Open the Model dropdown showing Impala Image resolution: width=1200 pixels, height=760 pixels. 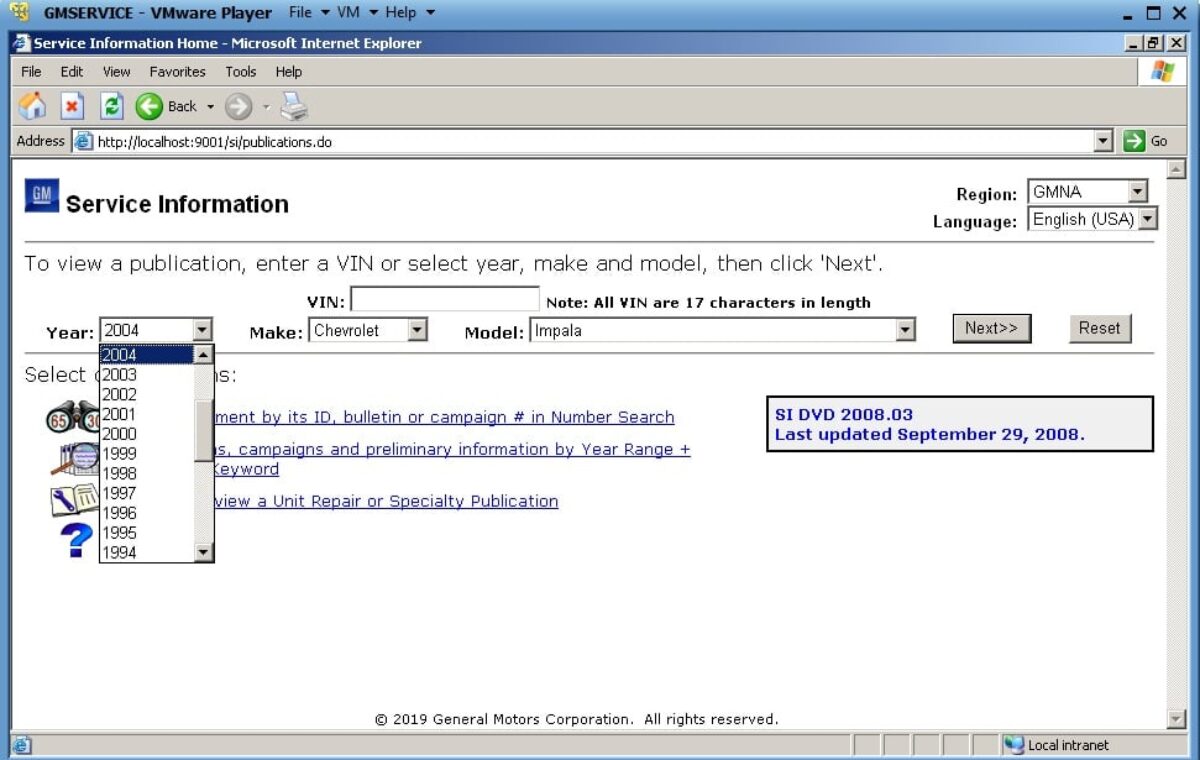pos(905,329)
